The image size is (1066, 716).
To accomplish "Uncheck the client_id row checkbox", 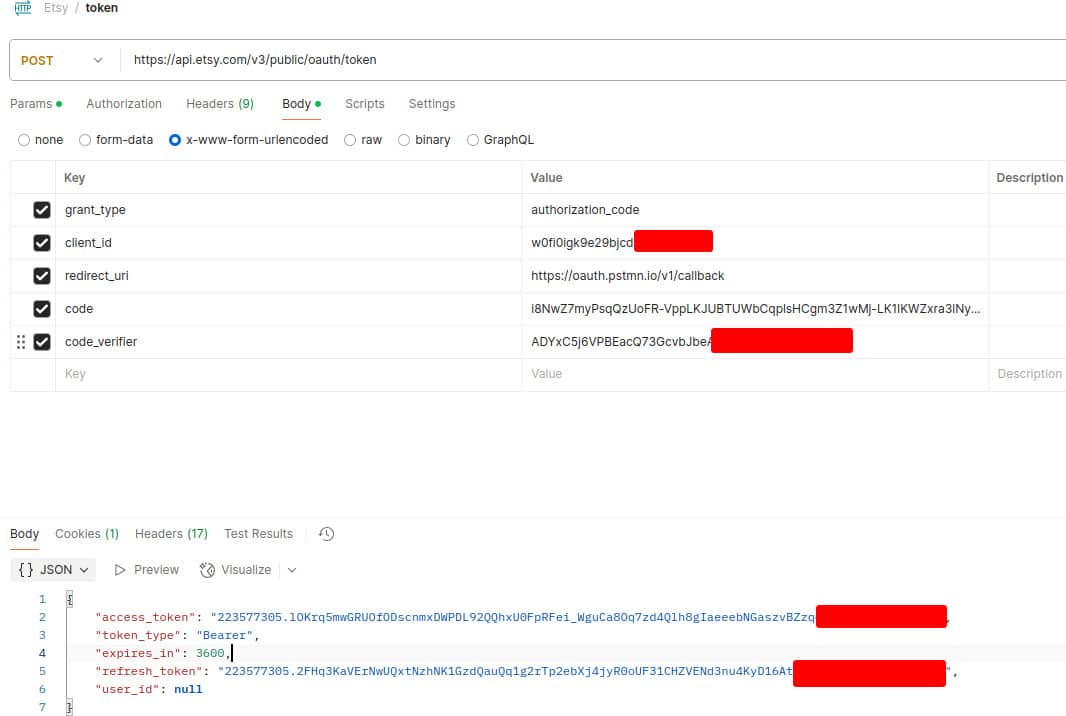I will click(42, 243).
